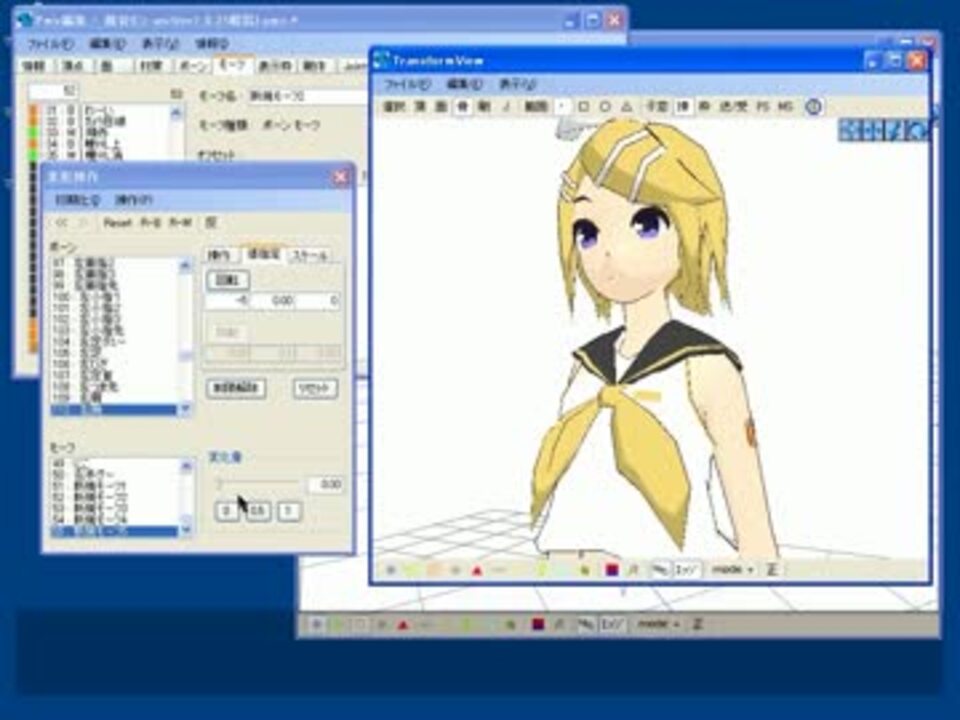Screen dimensions: 960x720
Task: Click Z icon in rear view window toolbar
Action: (697, 624)
